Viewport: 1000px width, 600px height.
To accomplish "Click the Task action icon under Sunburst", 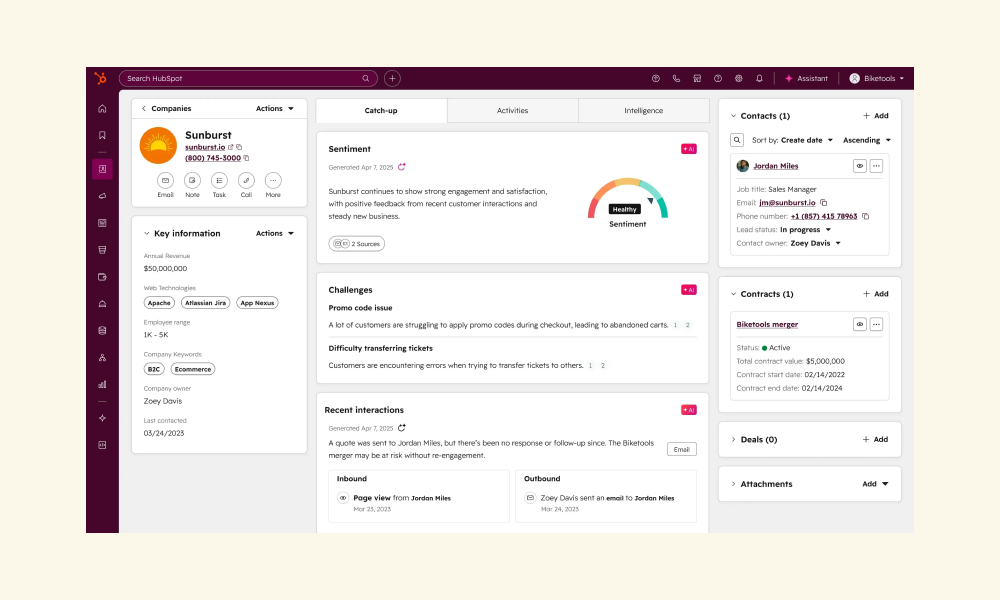I will (219, 180).
